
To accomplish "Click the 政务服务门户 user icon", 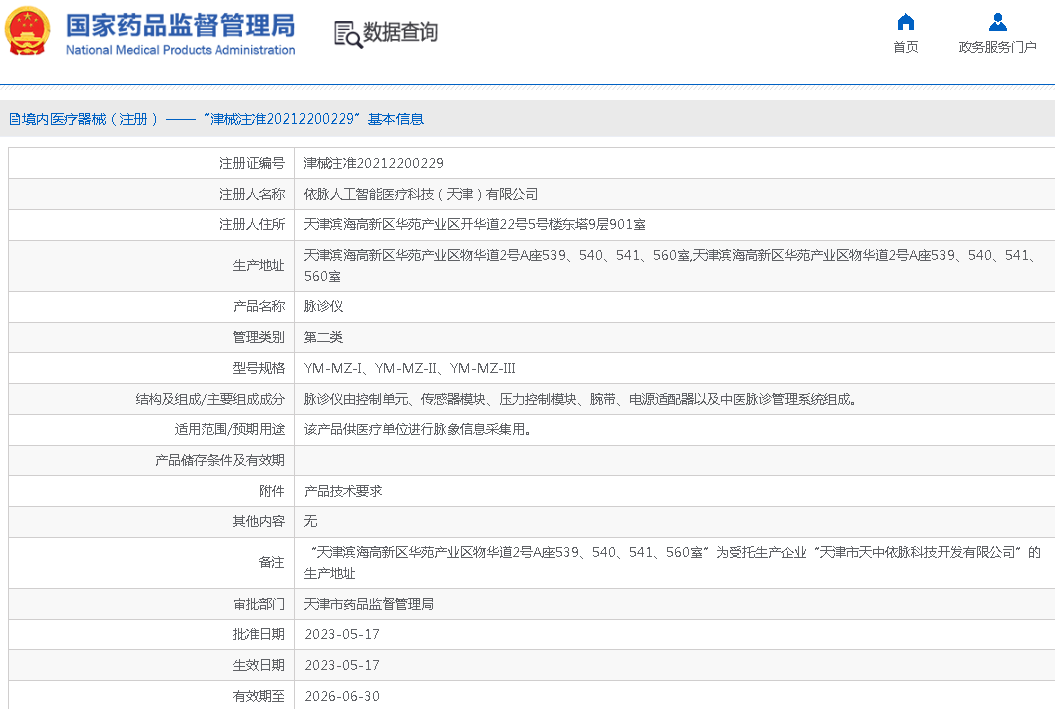I will pos(997,22).
